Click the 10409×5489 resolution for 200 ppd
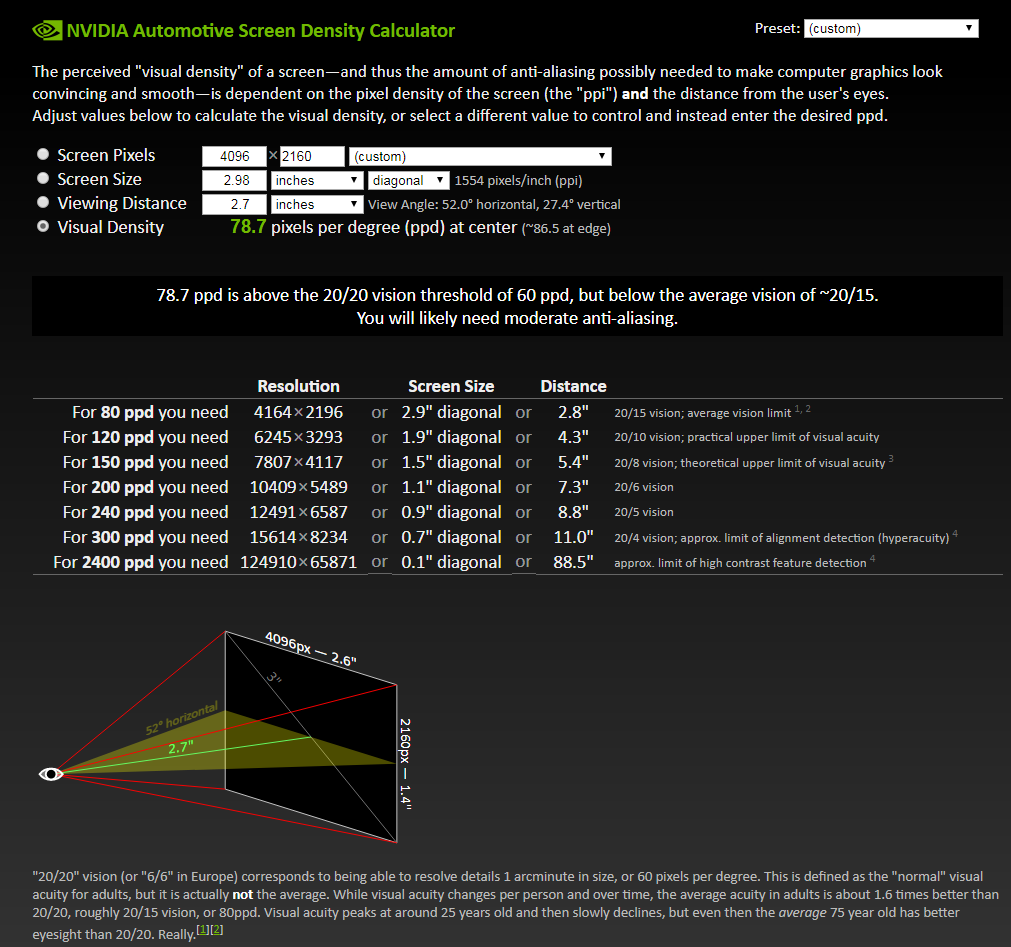 pyautogui.click(x=299, y=487)
